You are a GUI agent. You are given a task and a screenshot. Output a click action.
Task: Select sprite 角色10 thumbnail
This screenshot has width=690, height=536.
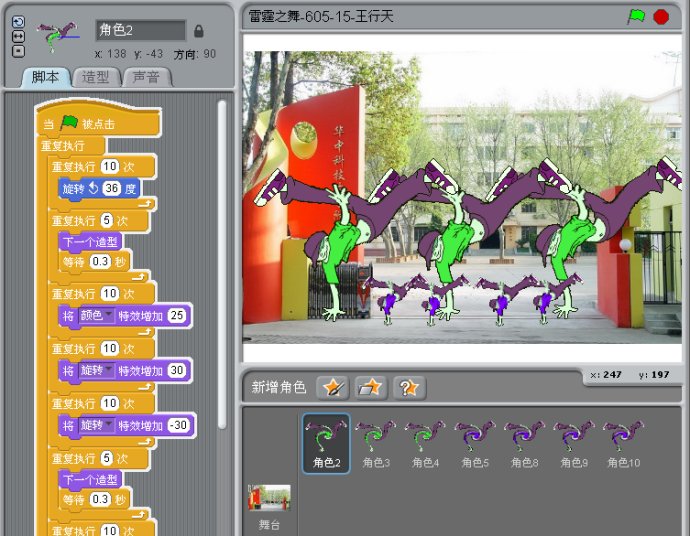[623, 443]
